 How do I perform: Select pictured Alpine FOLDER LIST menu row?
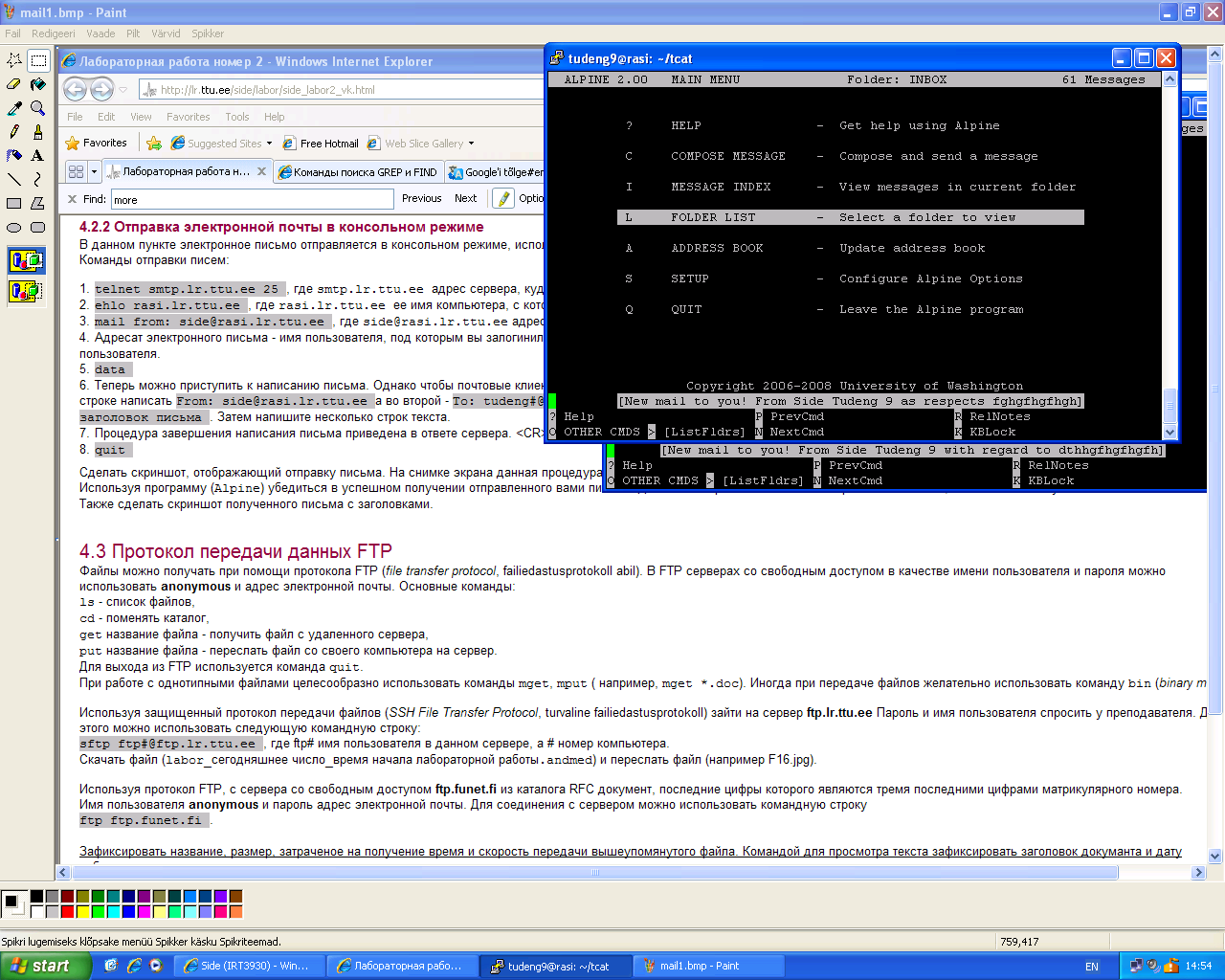[x=851, y=217]
